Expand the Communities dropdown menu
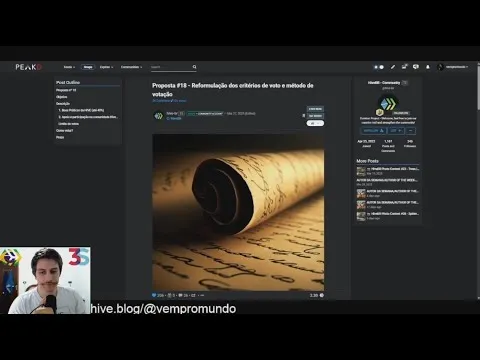 (131, 67)
